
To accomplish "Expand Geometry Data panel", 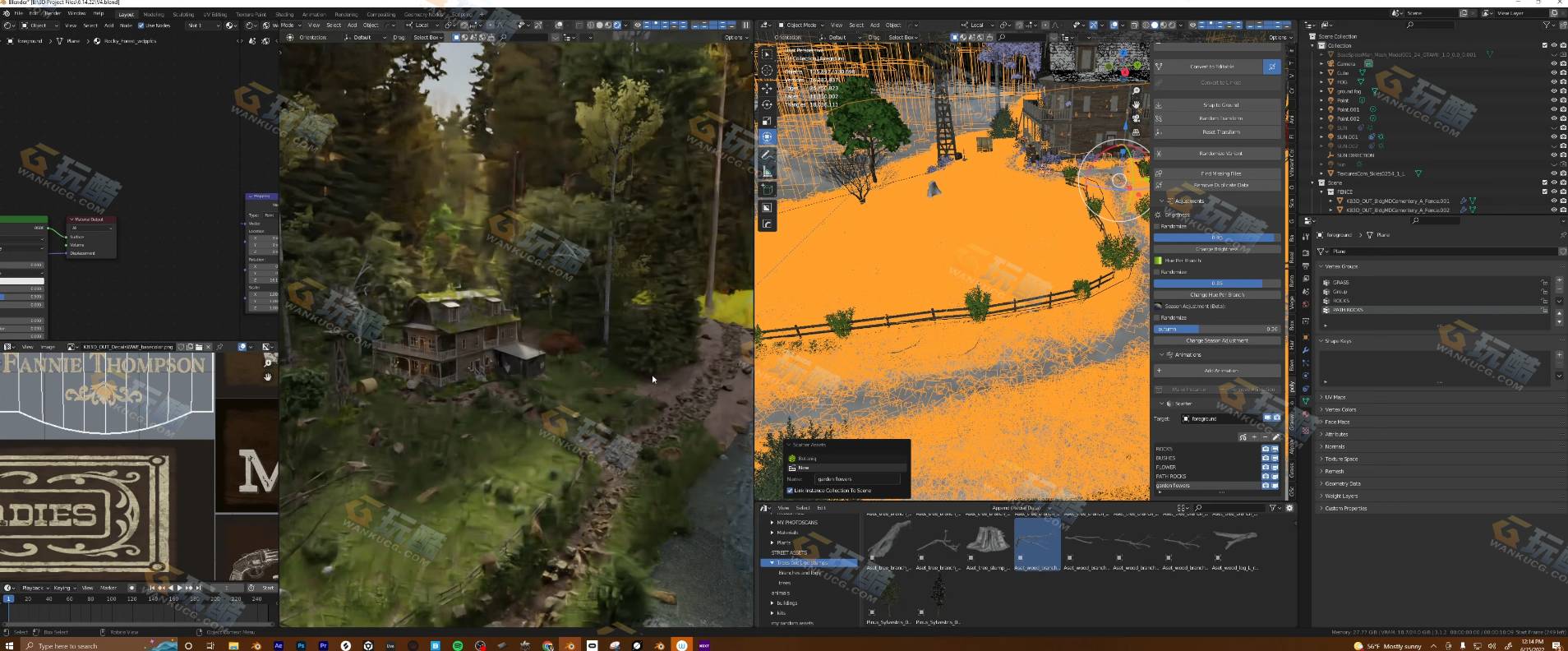I will tap(1342, 483).
